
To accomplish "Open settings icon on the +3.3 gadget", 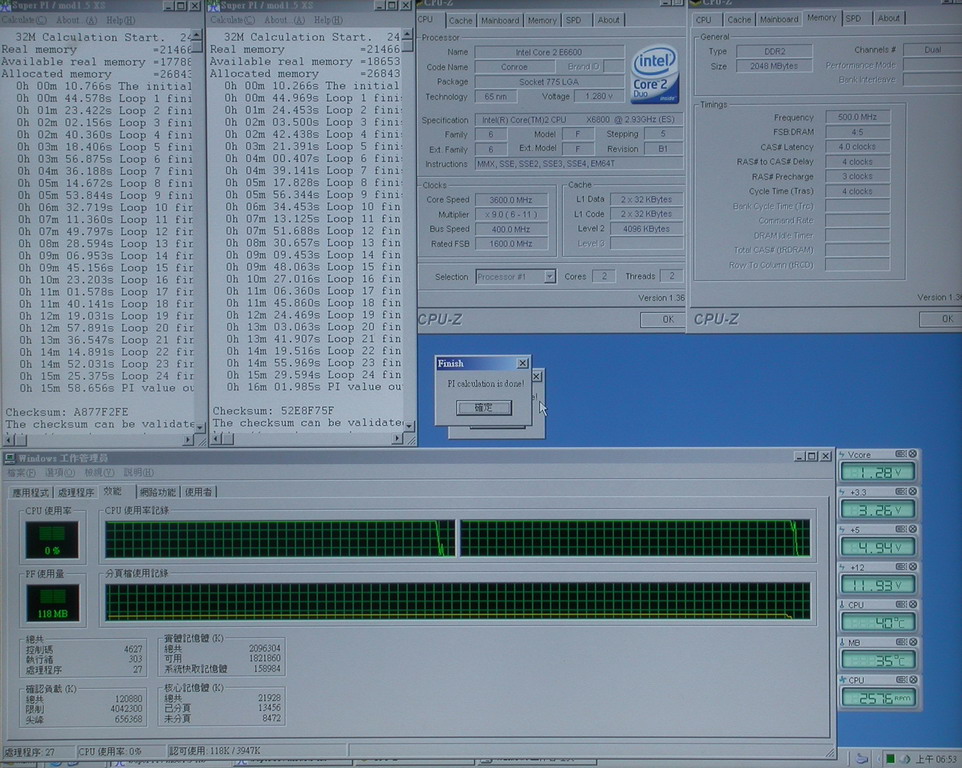I will tap(901, 491).
